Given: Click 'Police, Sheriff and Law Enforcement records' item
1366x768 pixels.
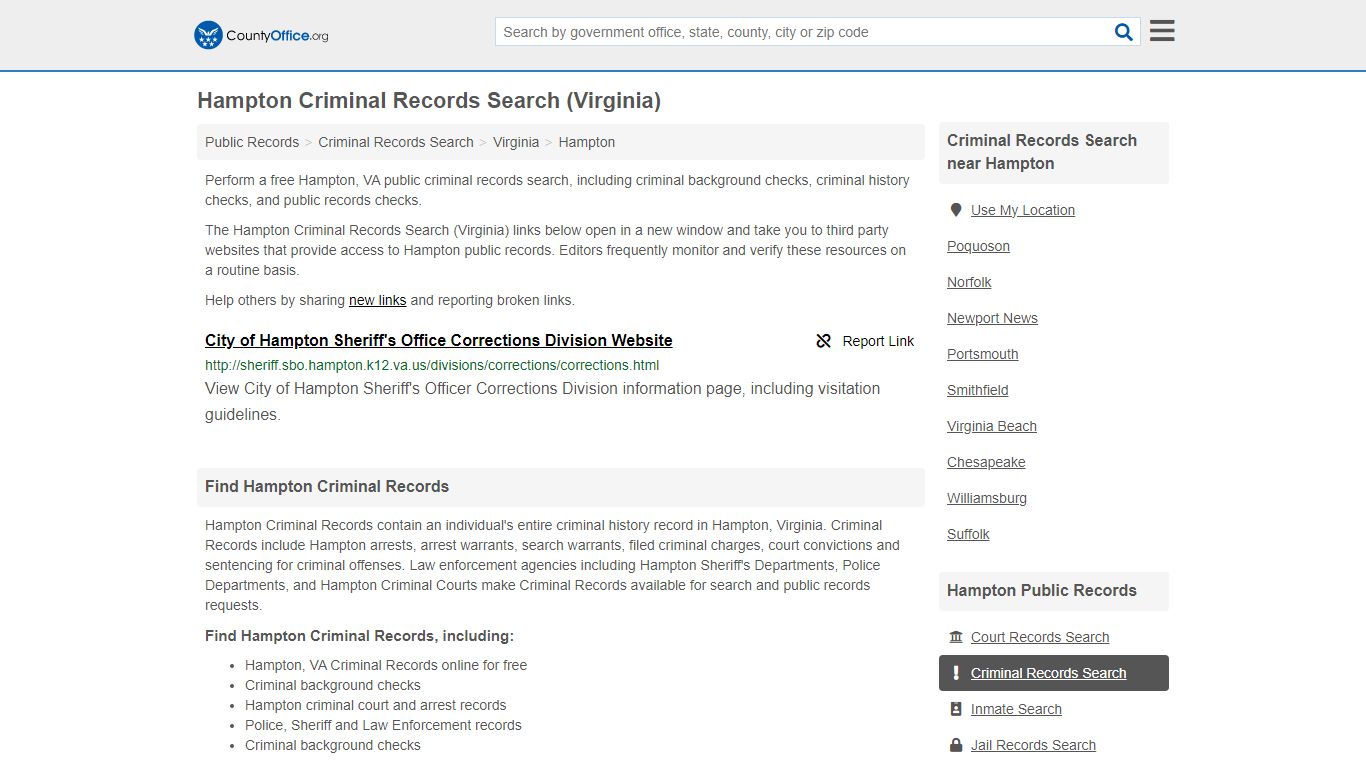Looking at the screenshot, I should 383,725.
